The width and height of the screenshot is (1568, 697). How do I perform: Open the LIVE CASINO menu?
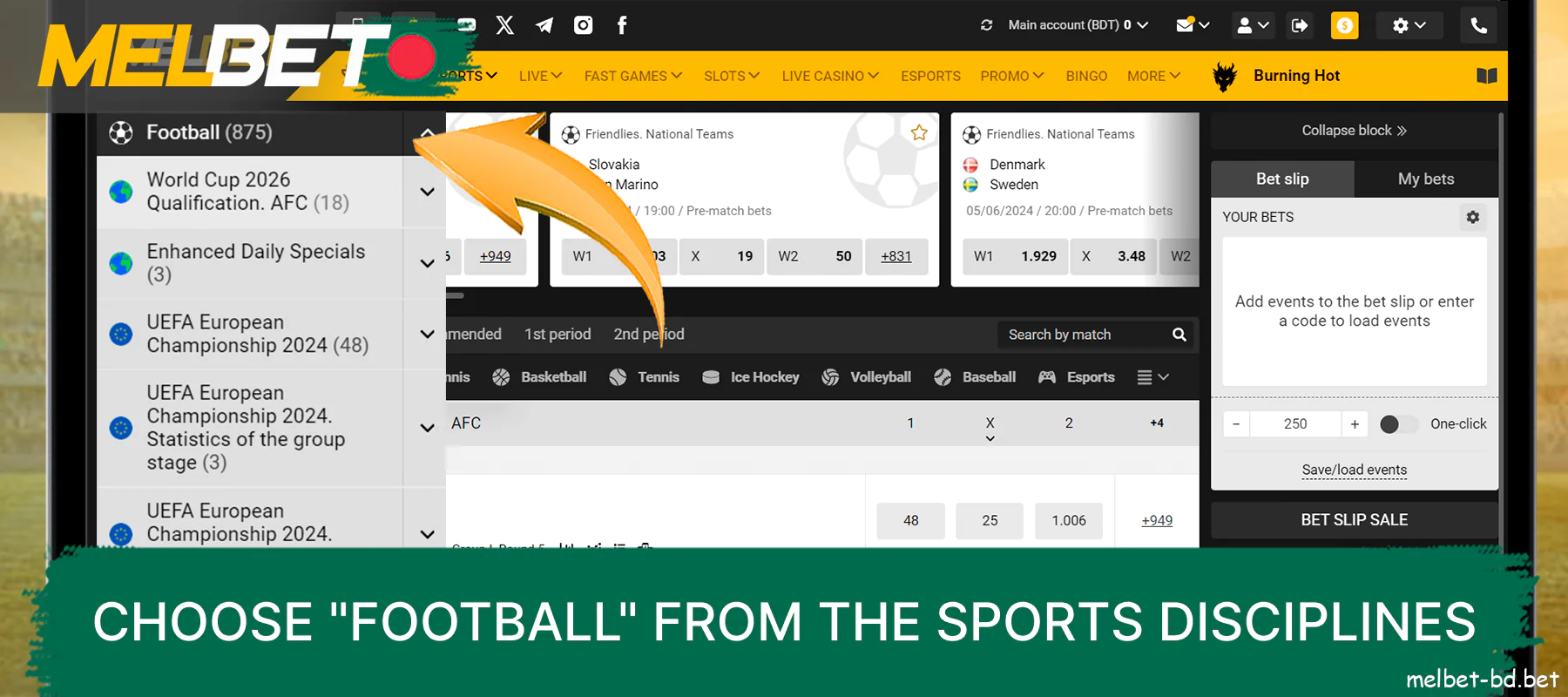pos(830,76)
